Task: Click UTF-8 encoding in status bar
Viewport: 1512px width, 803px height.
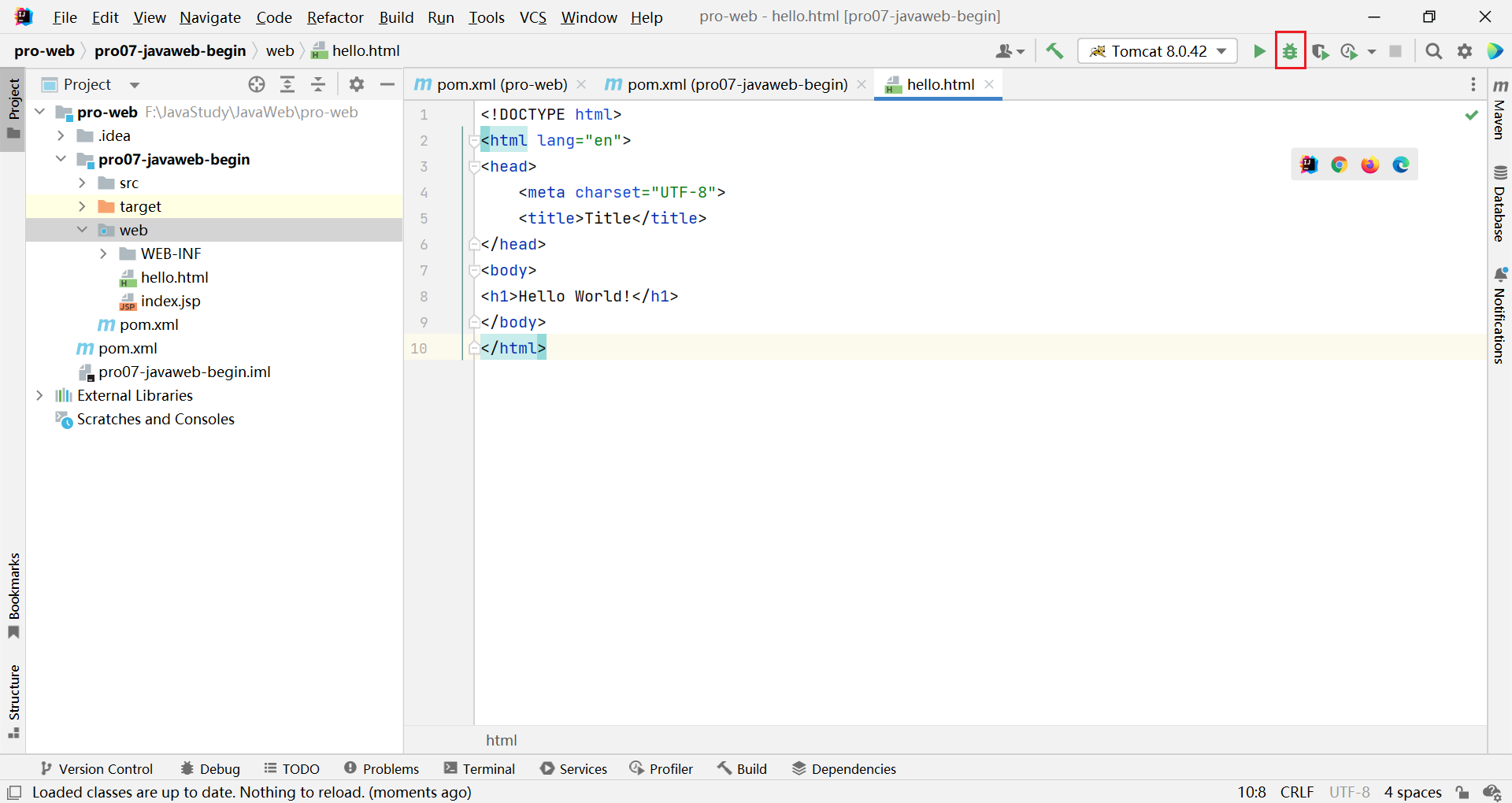Action: [1350, 792]
